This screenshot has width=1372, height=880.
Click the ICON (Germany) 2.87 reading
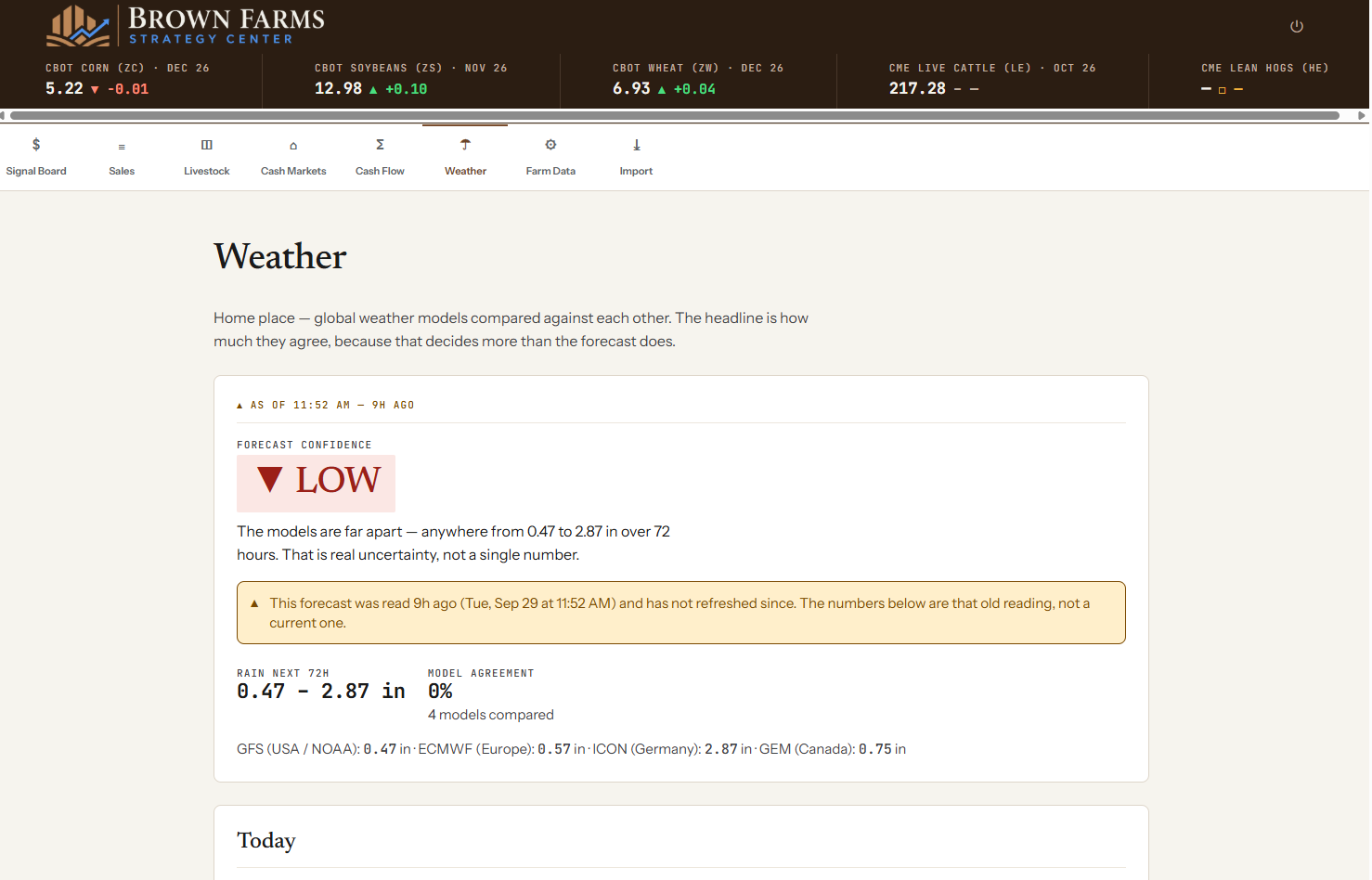point(672,749)
